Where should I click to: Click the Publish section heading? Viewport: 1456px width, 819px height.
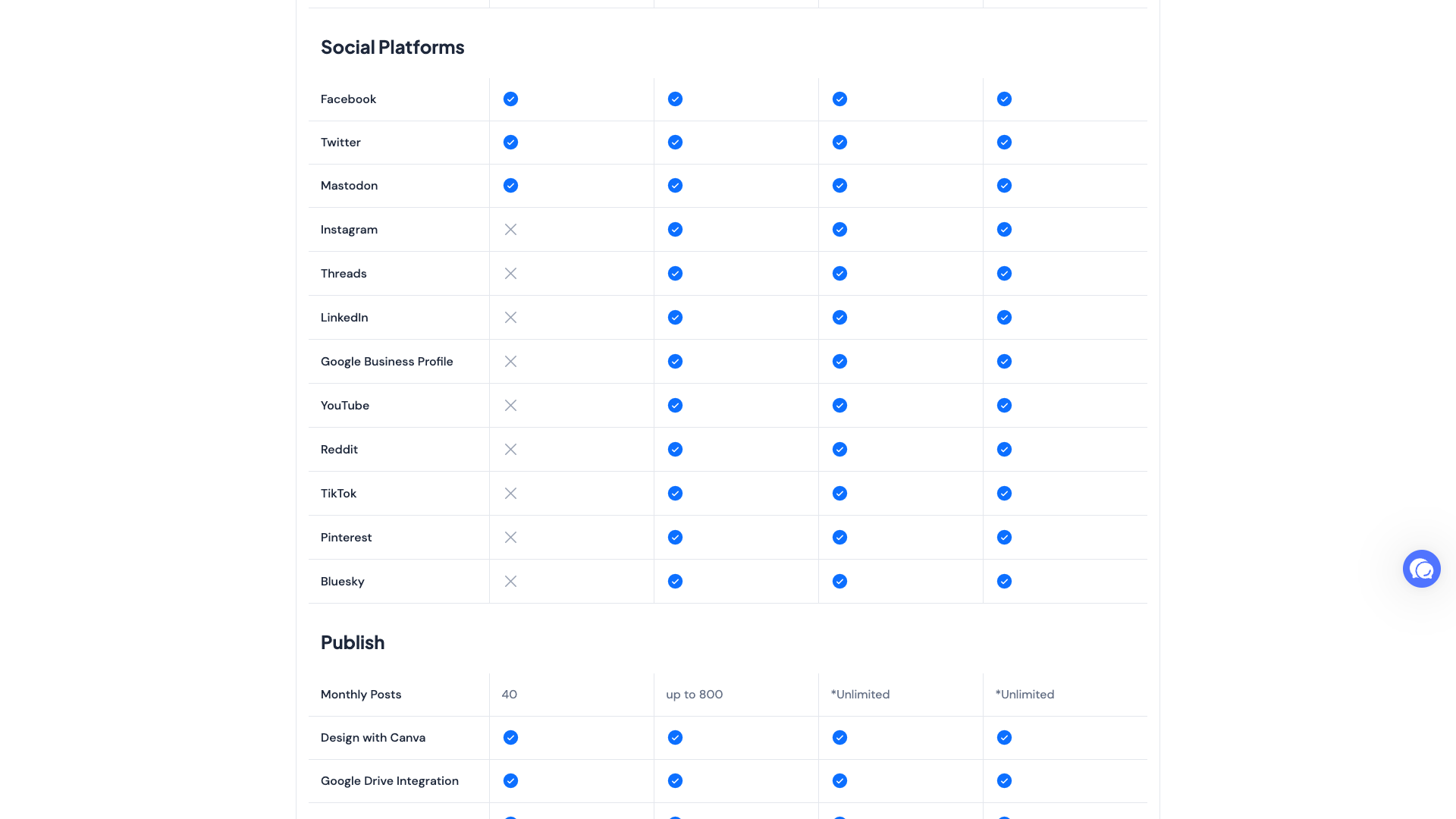[352, 642]
